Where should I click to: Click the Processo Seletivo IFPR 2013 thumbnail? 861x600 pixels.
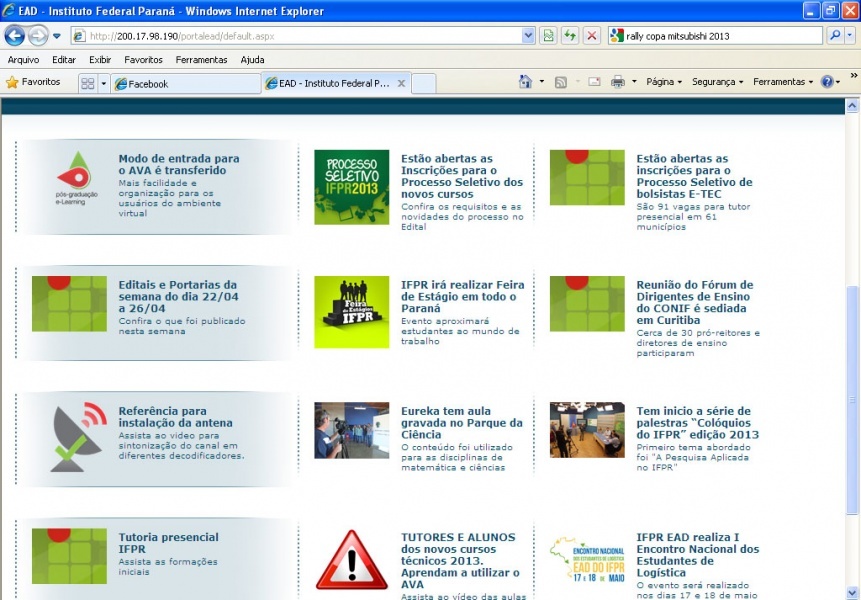pos(351,187)
